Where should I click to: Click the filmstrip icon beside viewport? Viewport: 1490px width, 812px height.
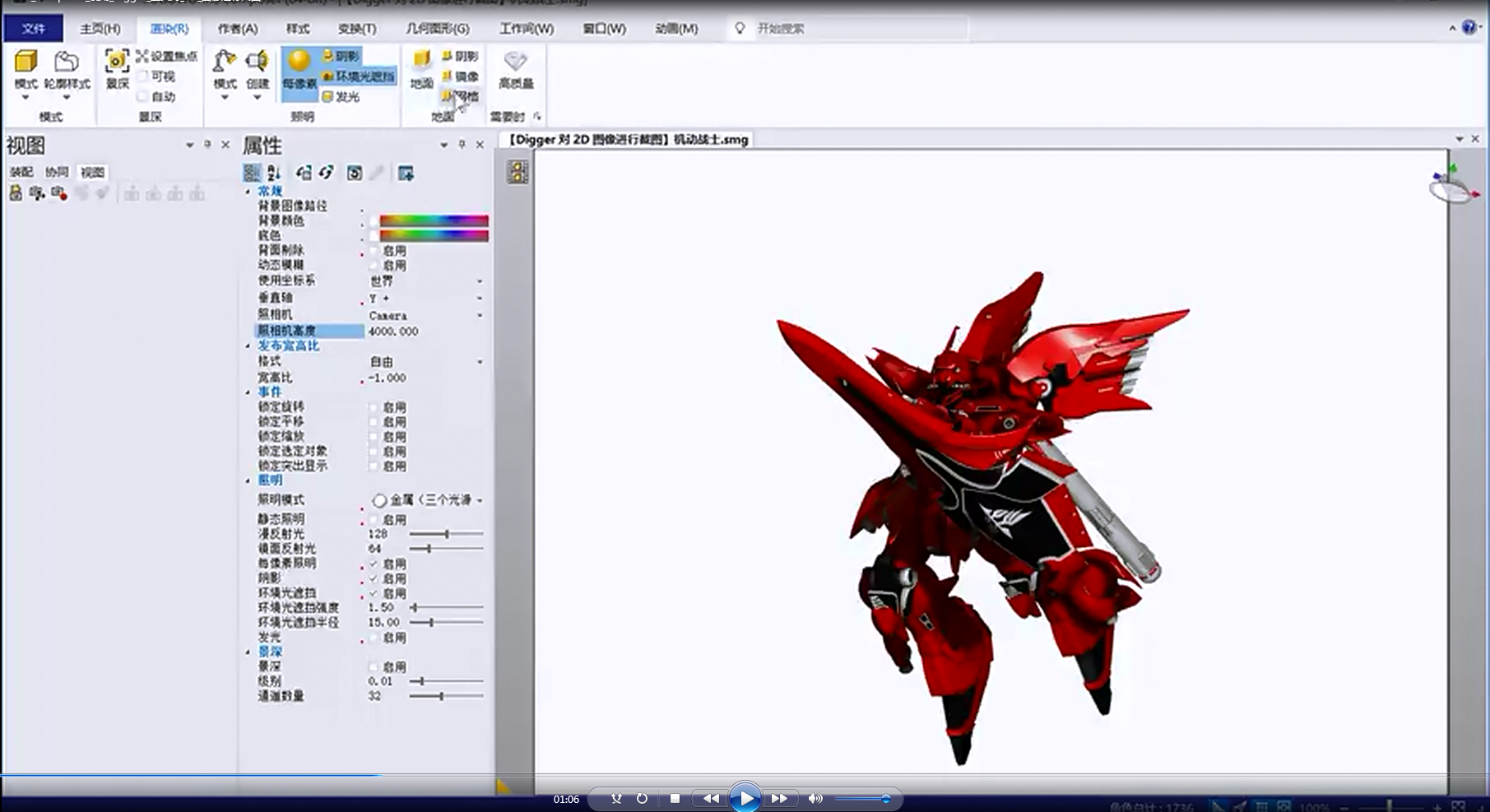tap(518, 172)
